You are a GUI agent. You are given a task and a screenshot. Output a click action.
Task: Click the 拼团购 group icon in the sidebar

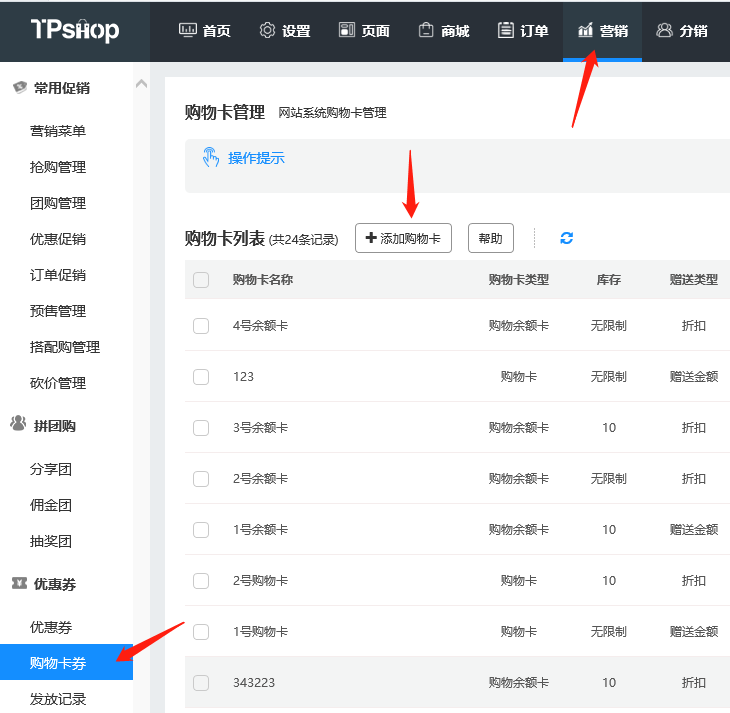tap(19, 424)
